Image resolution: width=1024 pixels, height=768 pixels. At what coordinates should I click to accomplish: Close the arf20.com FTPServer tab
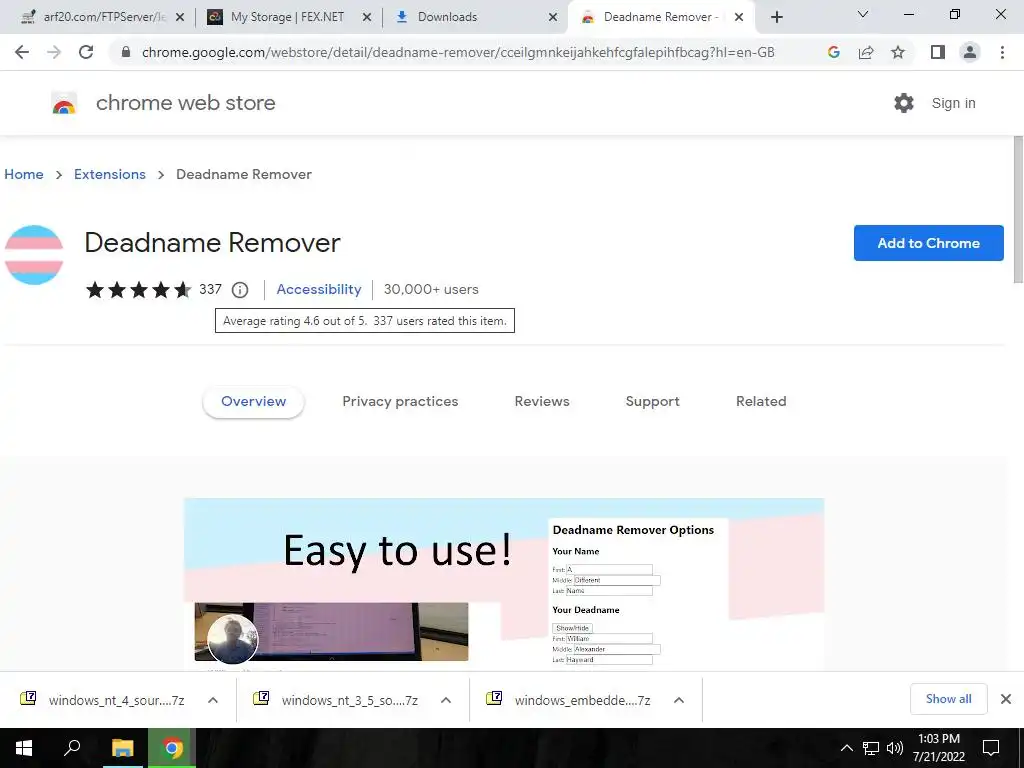(x=180, y=17)
